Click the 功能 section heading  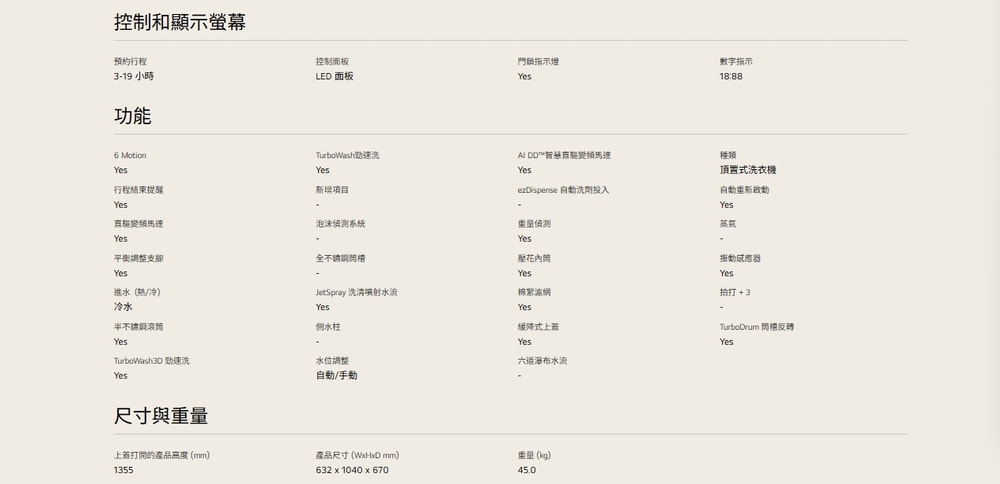[133, 116]
